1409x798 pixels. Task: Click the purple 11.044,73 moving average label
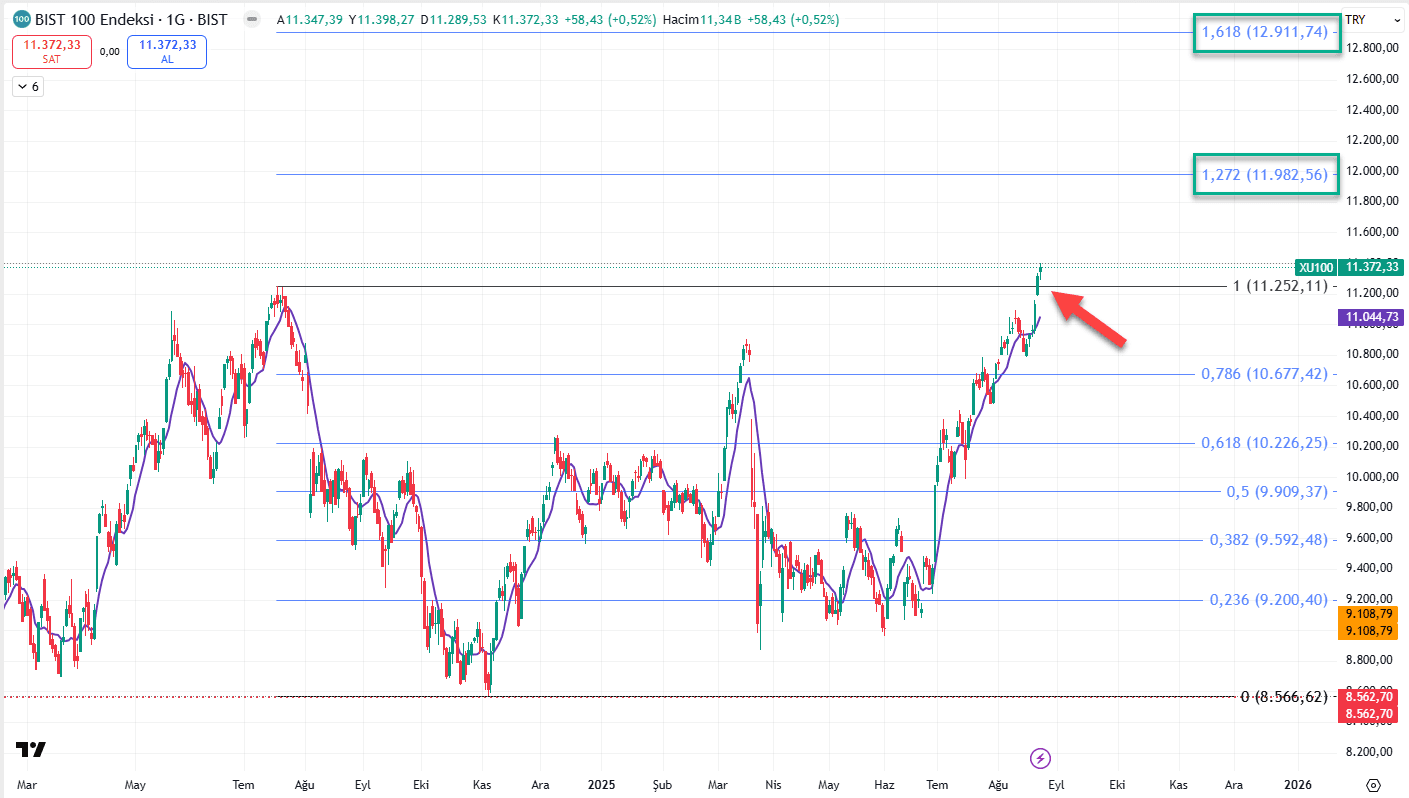point(1371,317)
